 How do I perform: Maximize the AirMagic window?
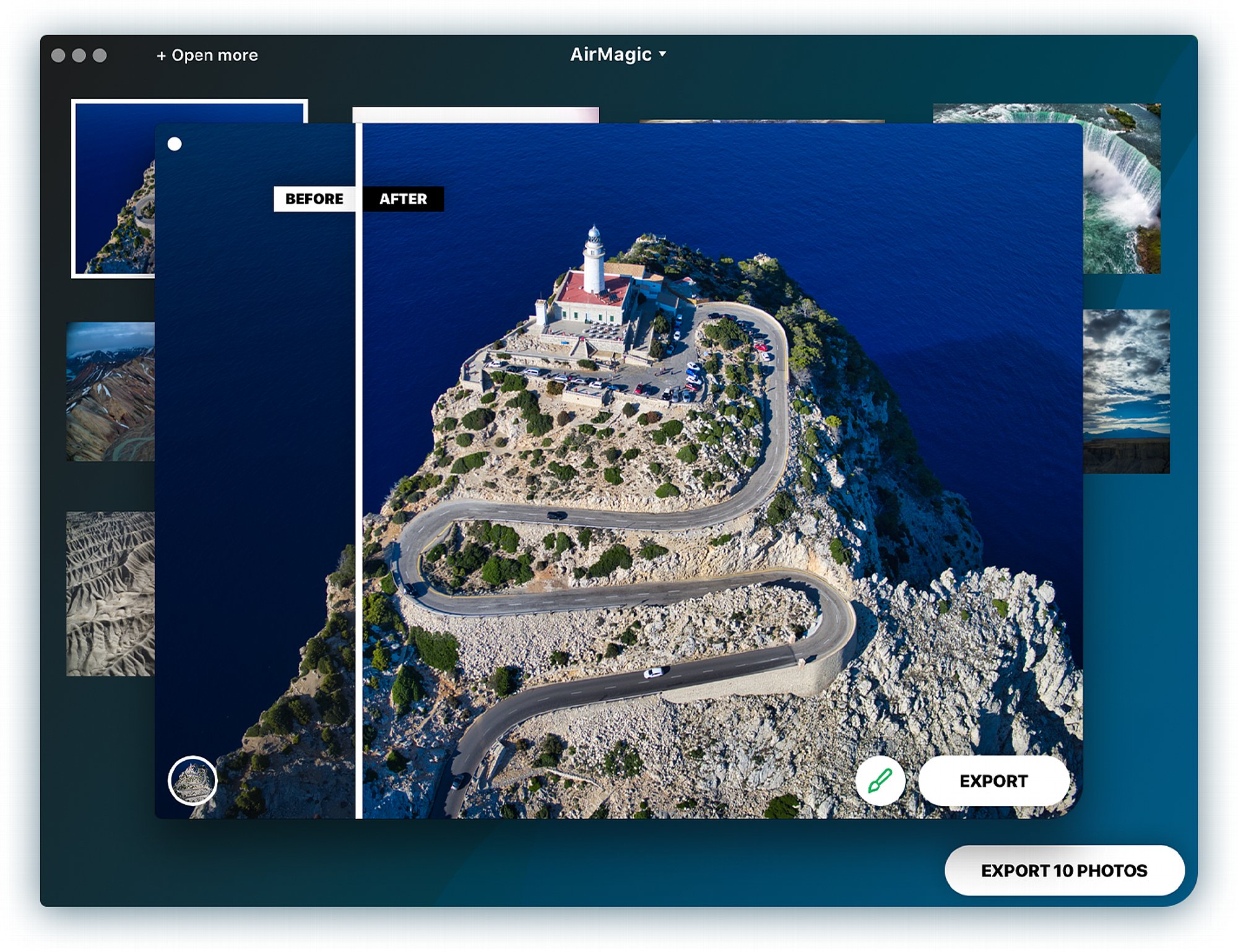click(x=100, y=55)
